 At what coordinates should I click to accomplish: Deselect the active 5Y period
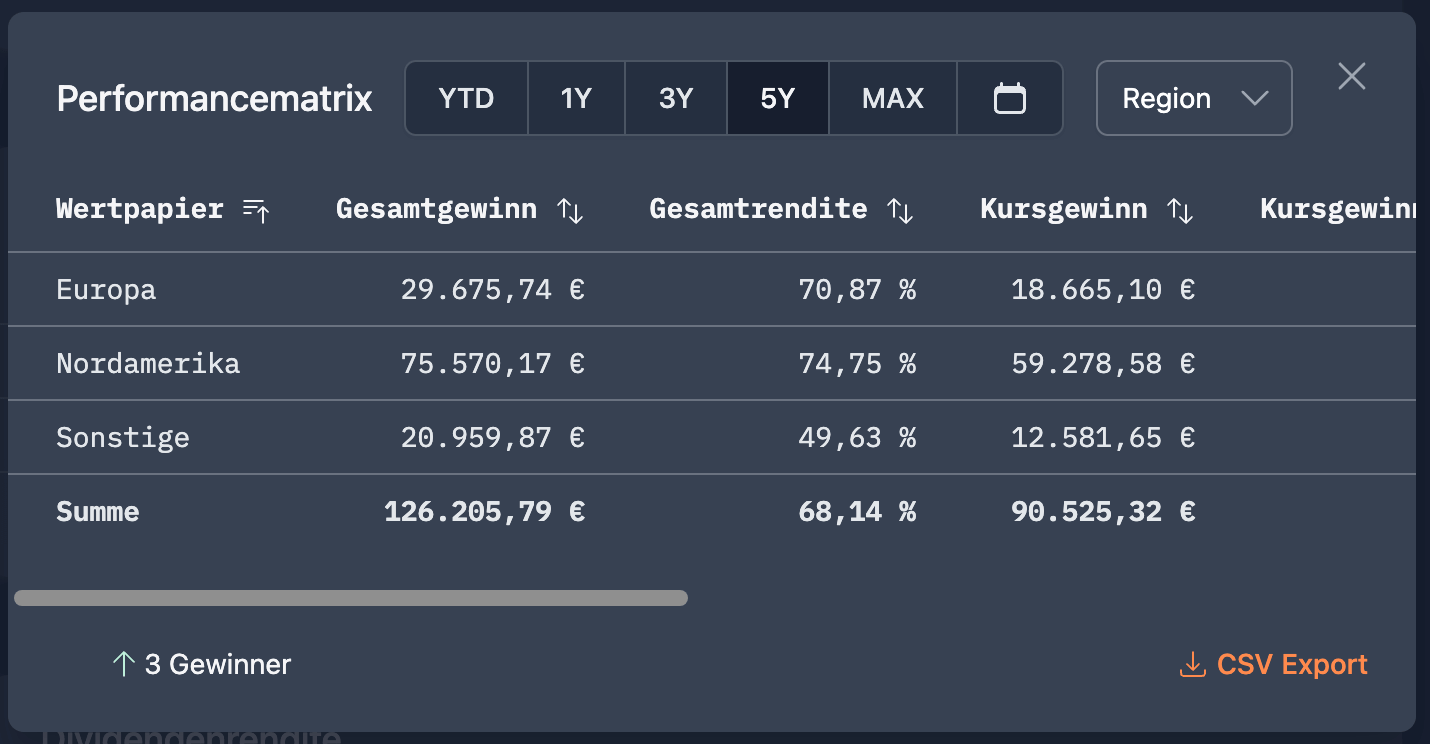coord(777,97)
